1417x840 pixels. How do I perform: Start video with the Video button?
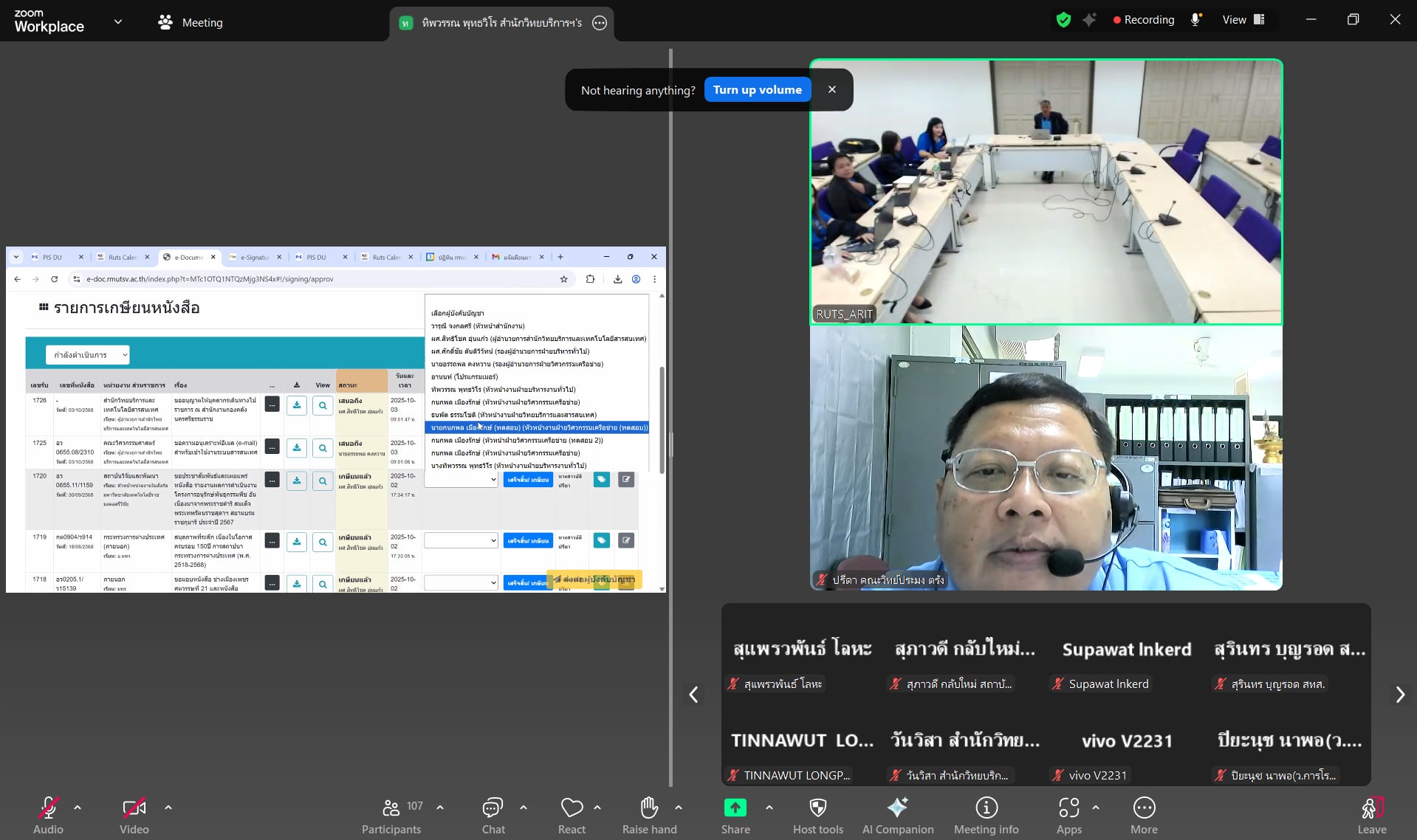pos(134,808)
